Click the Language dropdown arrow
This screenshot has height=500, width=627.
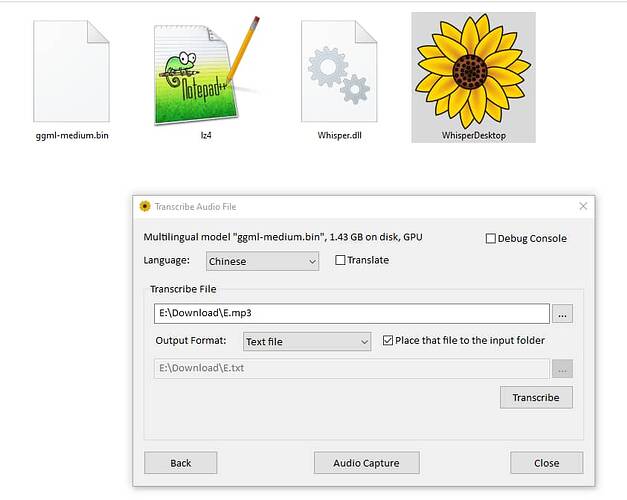click(312, 262)
